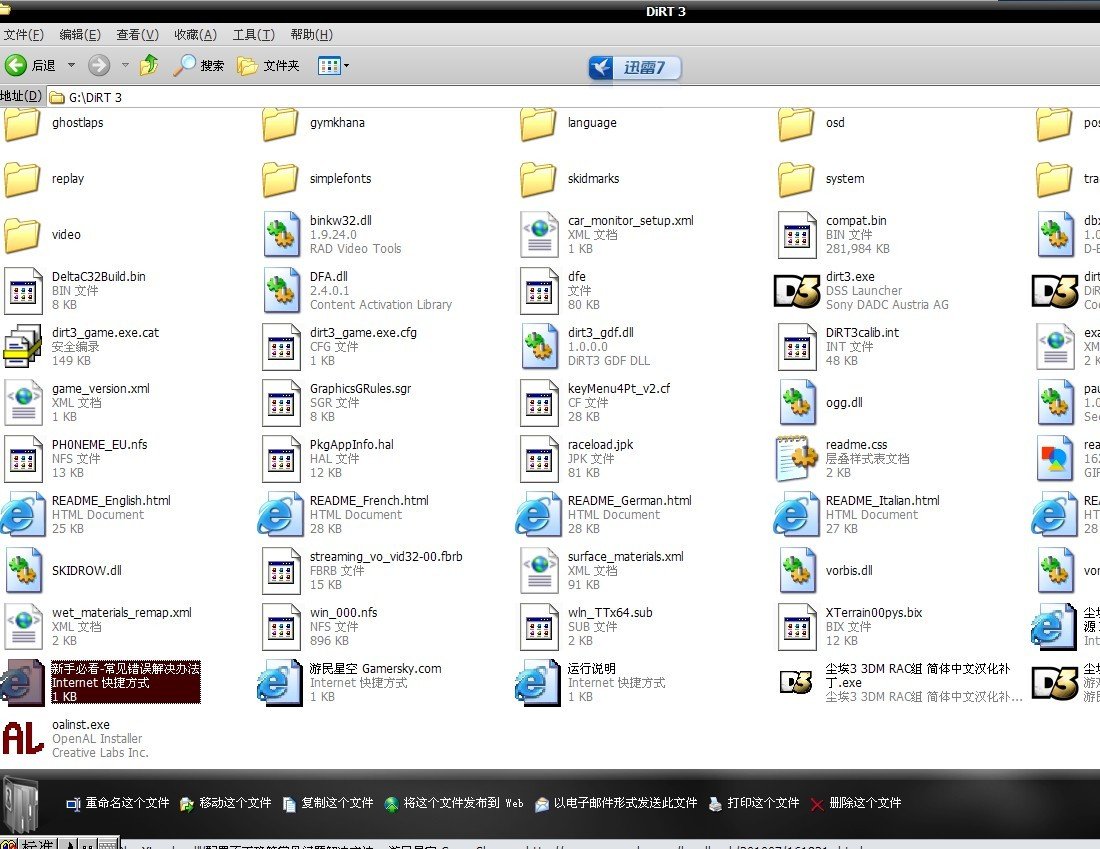Select the 游民星空 Gamersky.com shortcut
The width and height of the screenshot is (1100, 849).
point(280,682)
